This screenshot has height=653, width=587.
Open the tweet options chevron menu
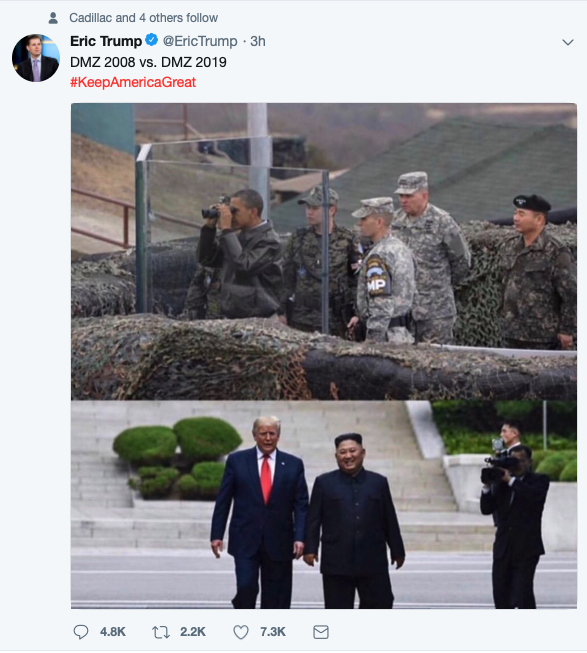point(568,42)
